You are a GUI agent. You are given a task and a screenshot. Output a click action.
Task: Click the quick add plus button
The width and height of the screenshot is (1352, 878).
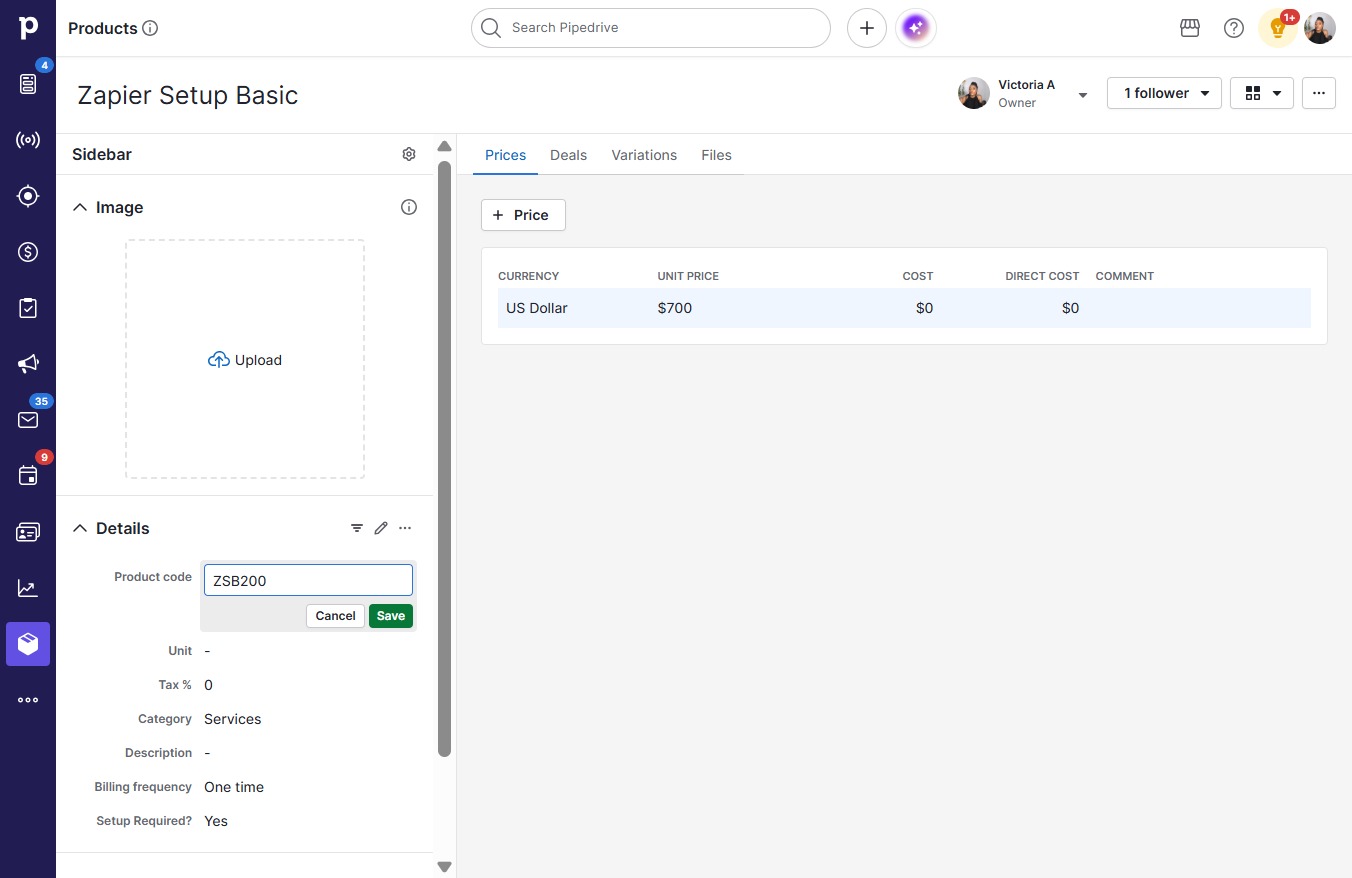point(867,28)
